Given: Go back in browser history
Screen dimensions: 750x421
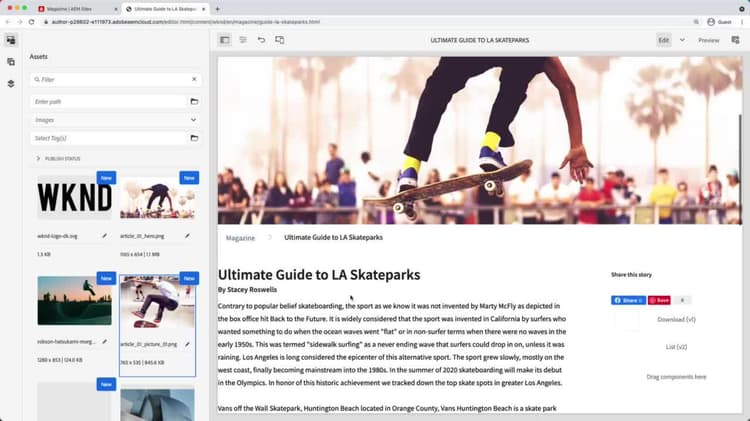Looking at the screenshot, I should click(x=8, y=22).
